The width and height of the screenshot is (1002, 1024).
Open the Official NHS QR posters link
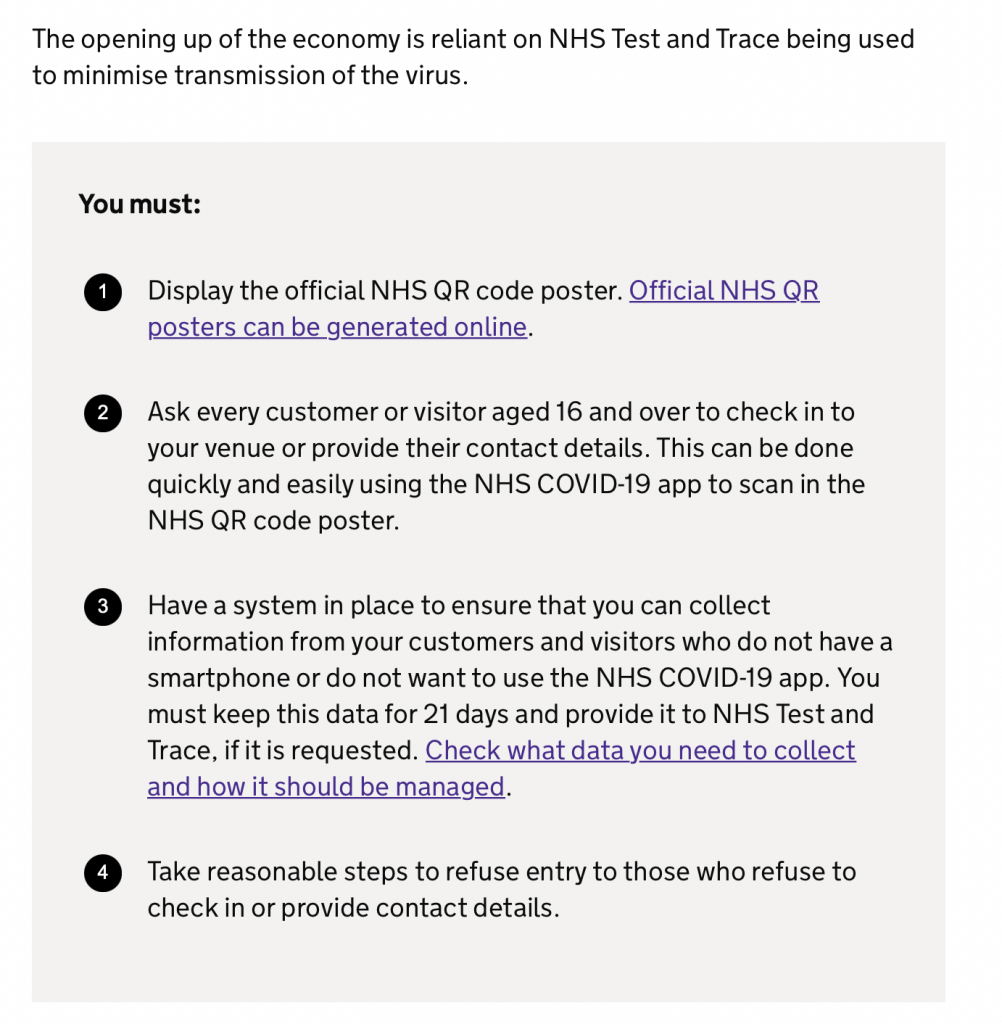[x=723, y=291]
